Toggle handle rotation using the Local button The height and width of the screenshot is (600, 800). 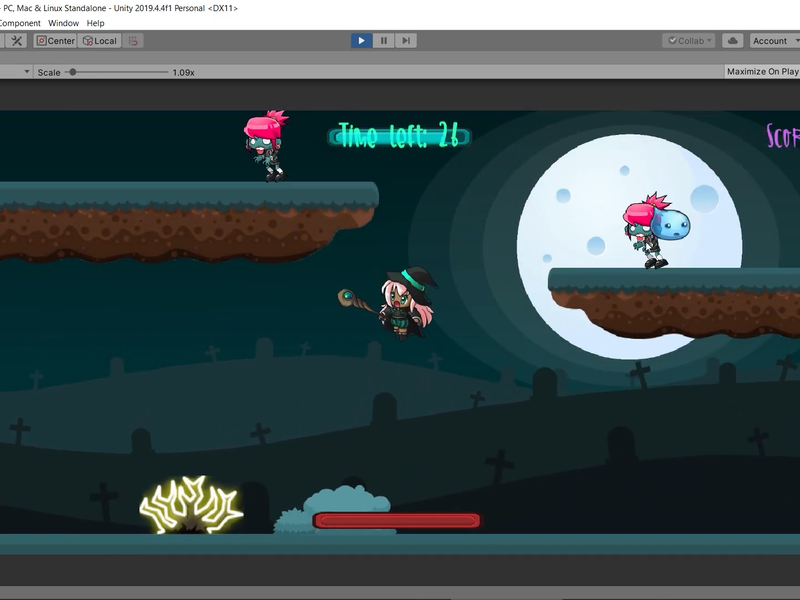point(100,41)
